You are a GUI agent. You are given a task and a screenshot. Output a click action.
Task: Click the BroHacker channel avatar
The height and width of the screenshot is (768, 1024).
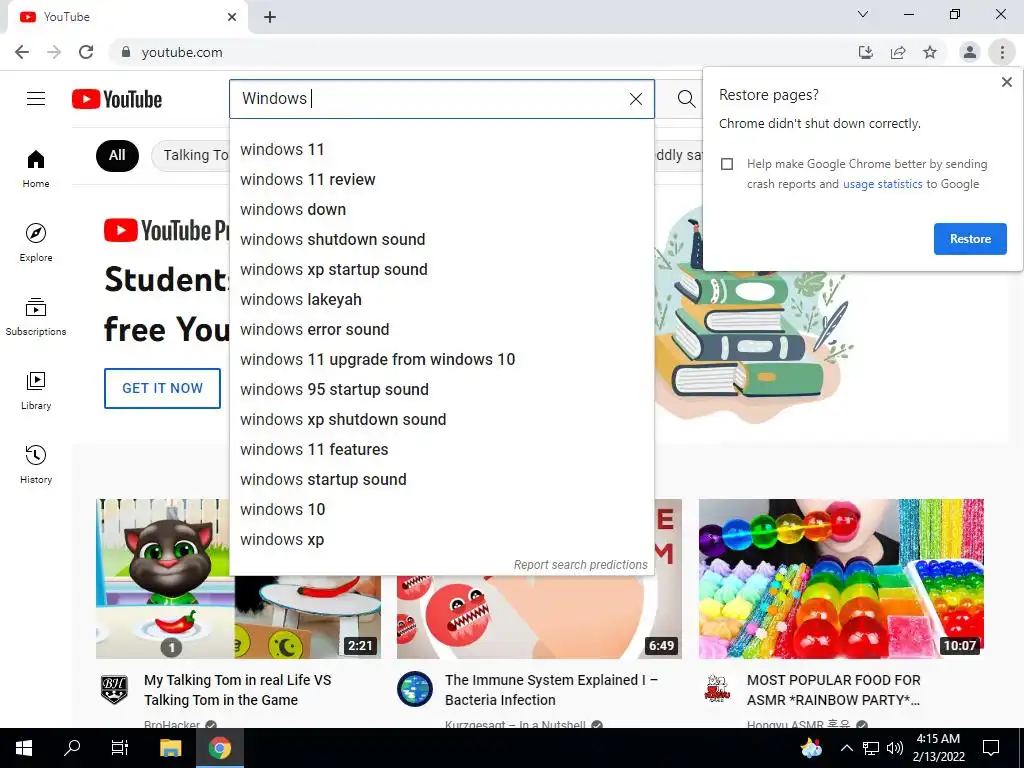pyautogui.click(x=114, y=689)
